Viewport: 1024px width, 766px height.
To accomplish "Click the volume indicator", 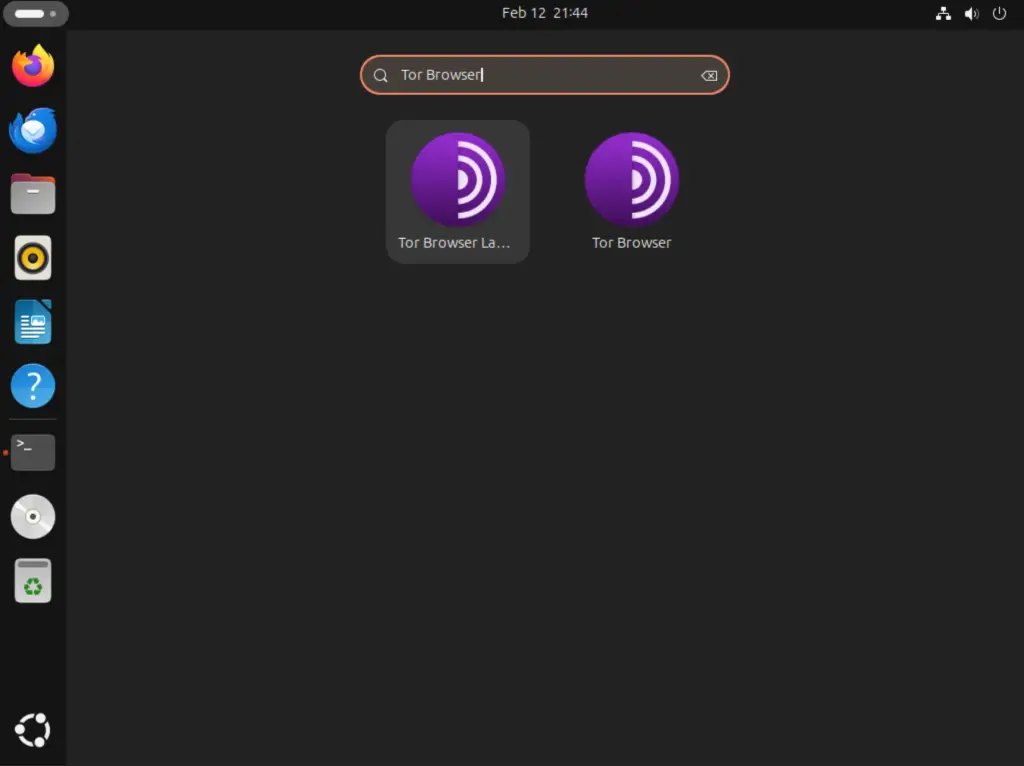I will (x=971, y=13).
